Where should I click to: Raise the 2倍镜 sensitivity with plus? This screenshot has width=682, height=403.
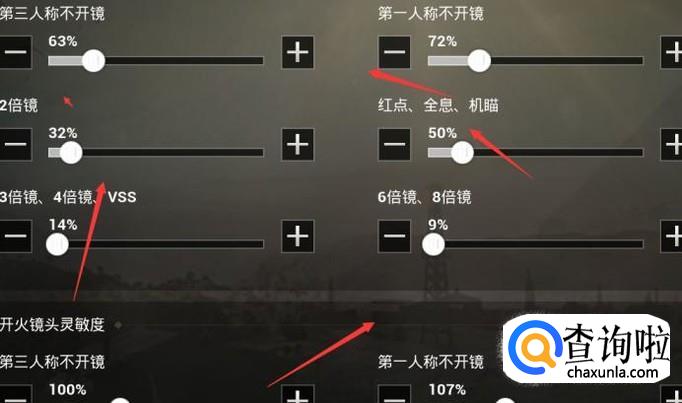tap(298, 144)
